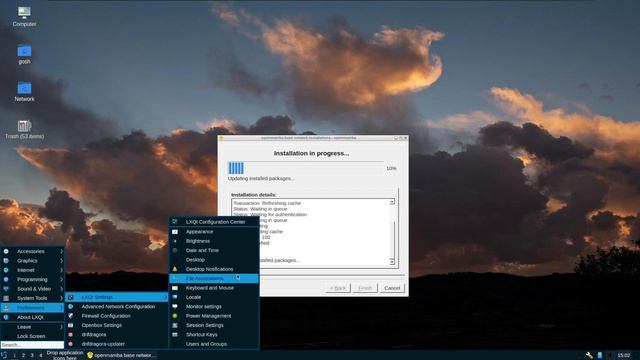Image resolution: width=640 pixels, height=360 pixels.
Task: Click the Programming category icon
Action: coord(6,280)
